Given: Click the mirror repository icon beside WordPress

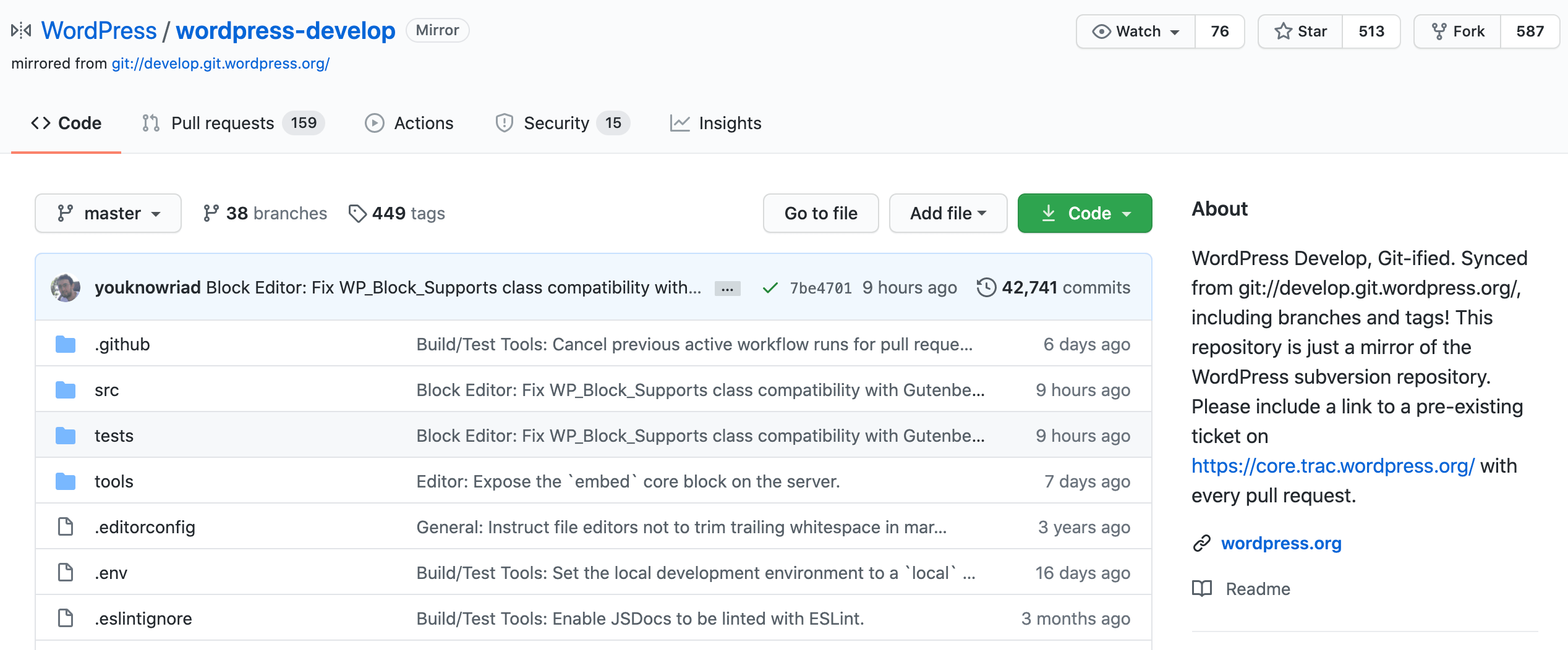Looking at the screenshot, I should click(21, 30).
